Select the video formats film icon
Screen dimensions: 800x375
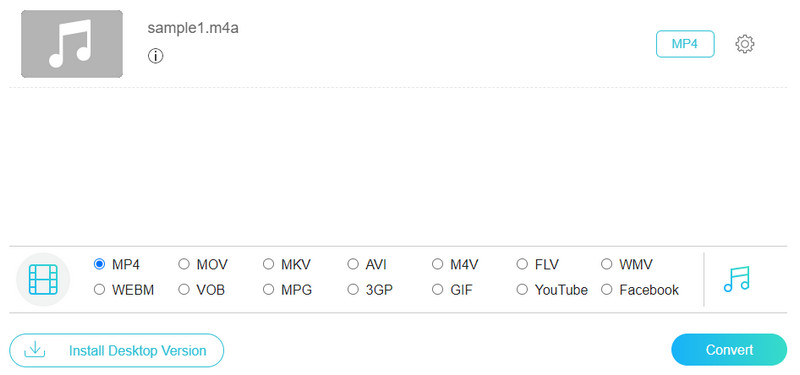pos(43,279)
